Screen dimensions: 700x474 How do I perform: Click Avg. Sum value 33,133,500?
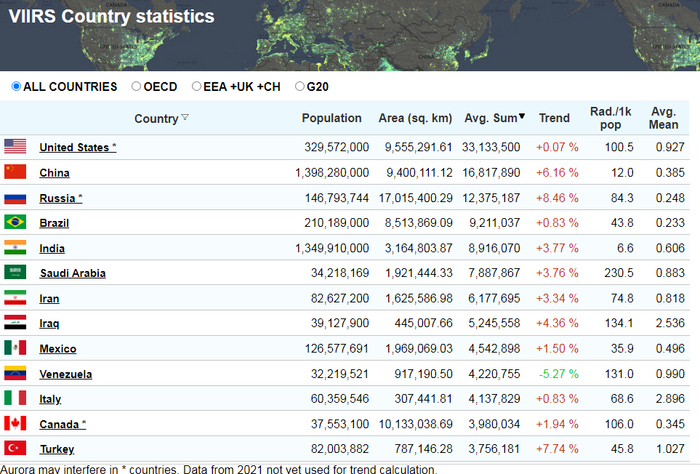pyautogui.click(x=491, y=147)
